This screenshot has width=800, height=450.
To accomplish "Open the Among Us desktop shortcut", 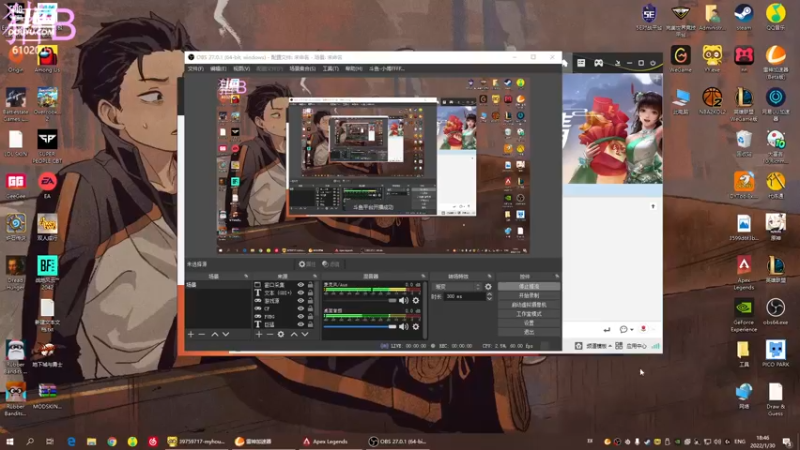I will (47, 59).
